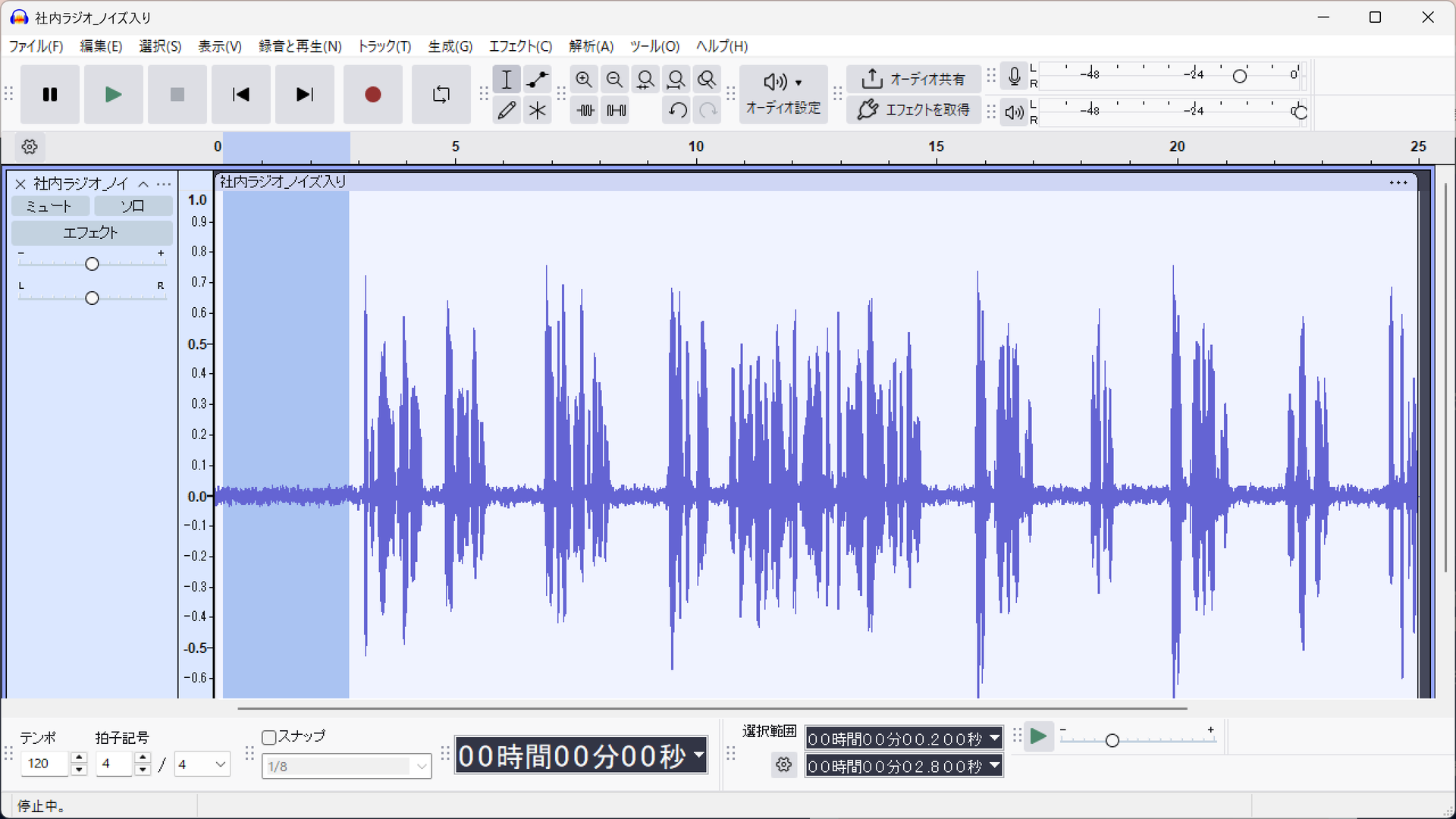Click the Zoom In magnifier

tap(584, 79)
